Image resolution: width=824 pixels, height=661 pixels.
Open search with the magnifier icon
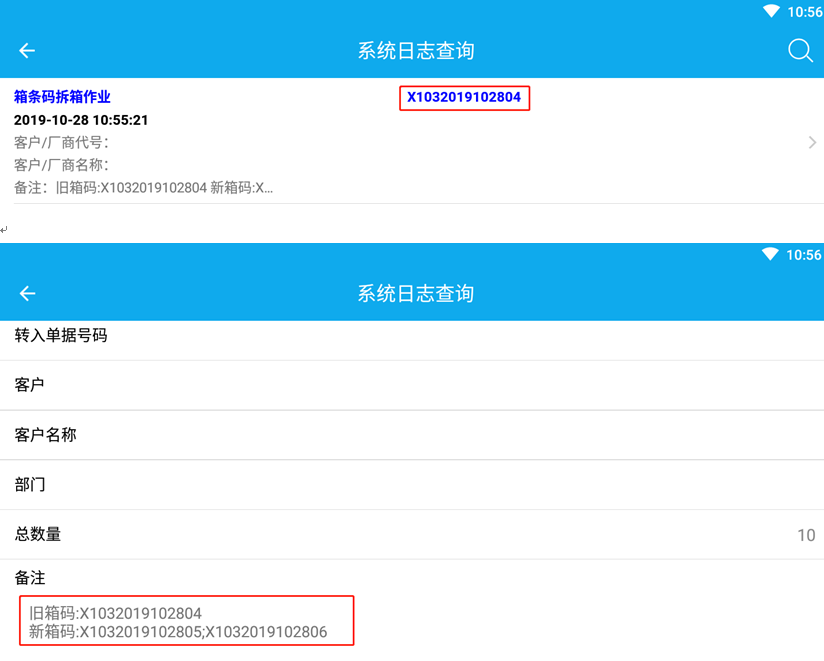(800, 51)
